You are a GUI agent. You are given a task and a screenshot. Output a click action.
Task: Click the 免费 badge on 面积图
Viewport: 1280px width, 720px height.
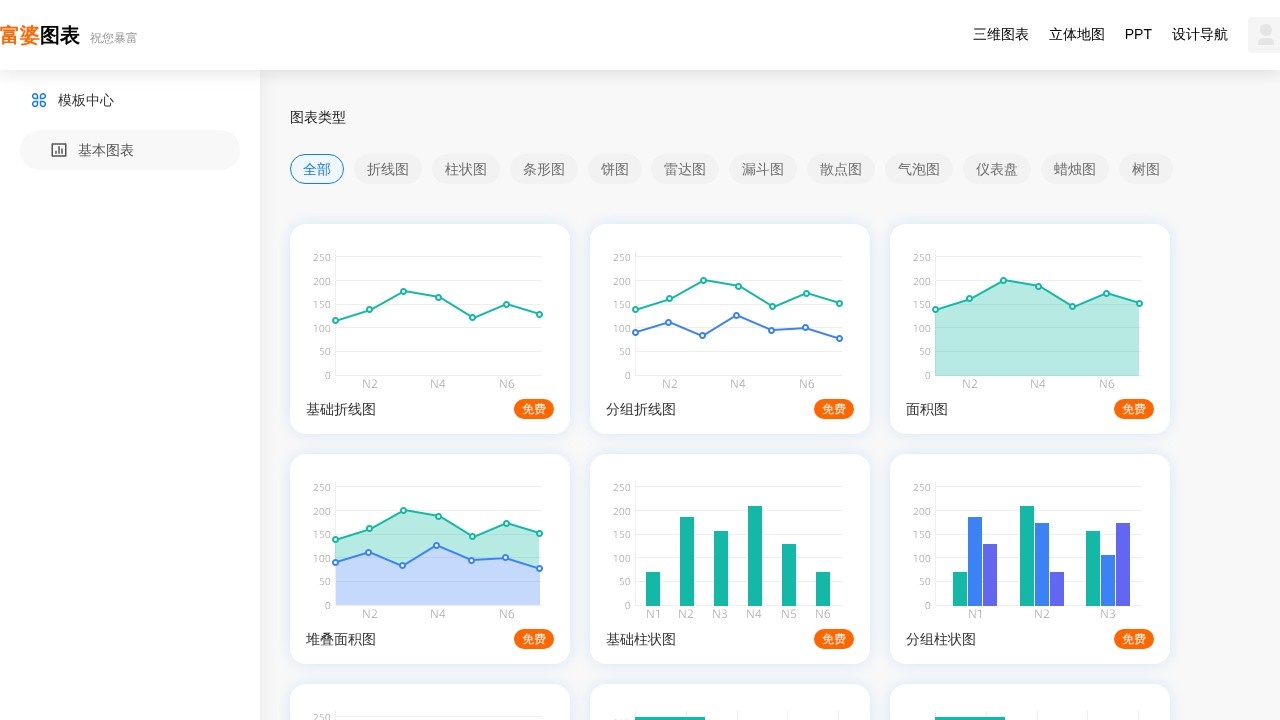[x=1134, y=409]
